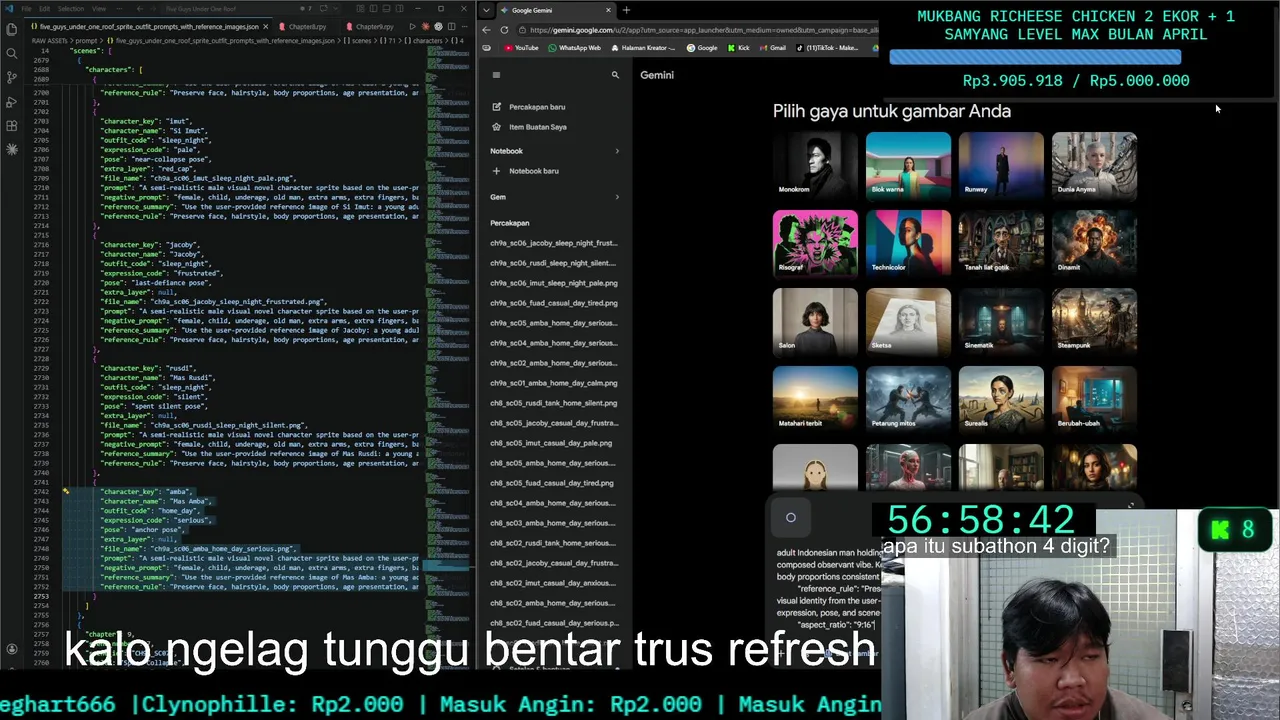Open the Chrome tab search dropdown arrow
The image size is (1280, 720).
pos(486,10)
